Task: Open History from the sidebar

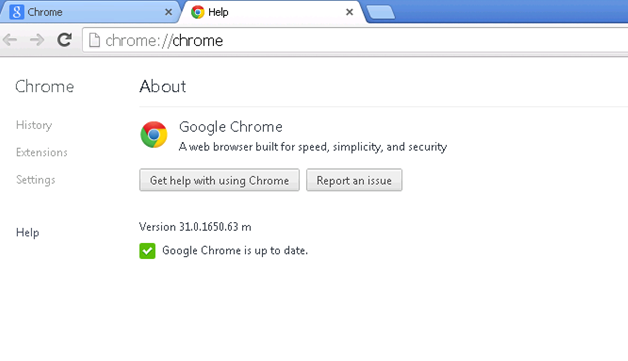Action: [34, 125]
